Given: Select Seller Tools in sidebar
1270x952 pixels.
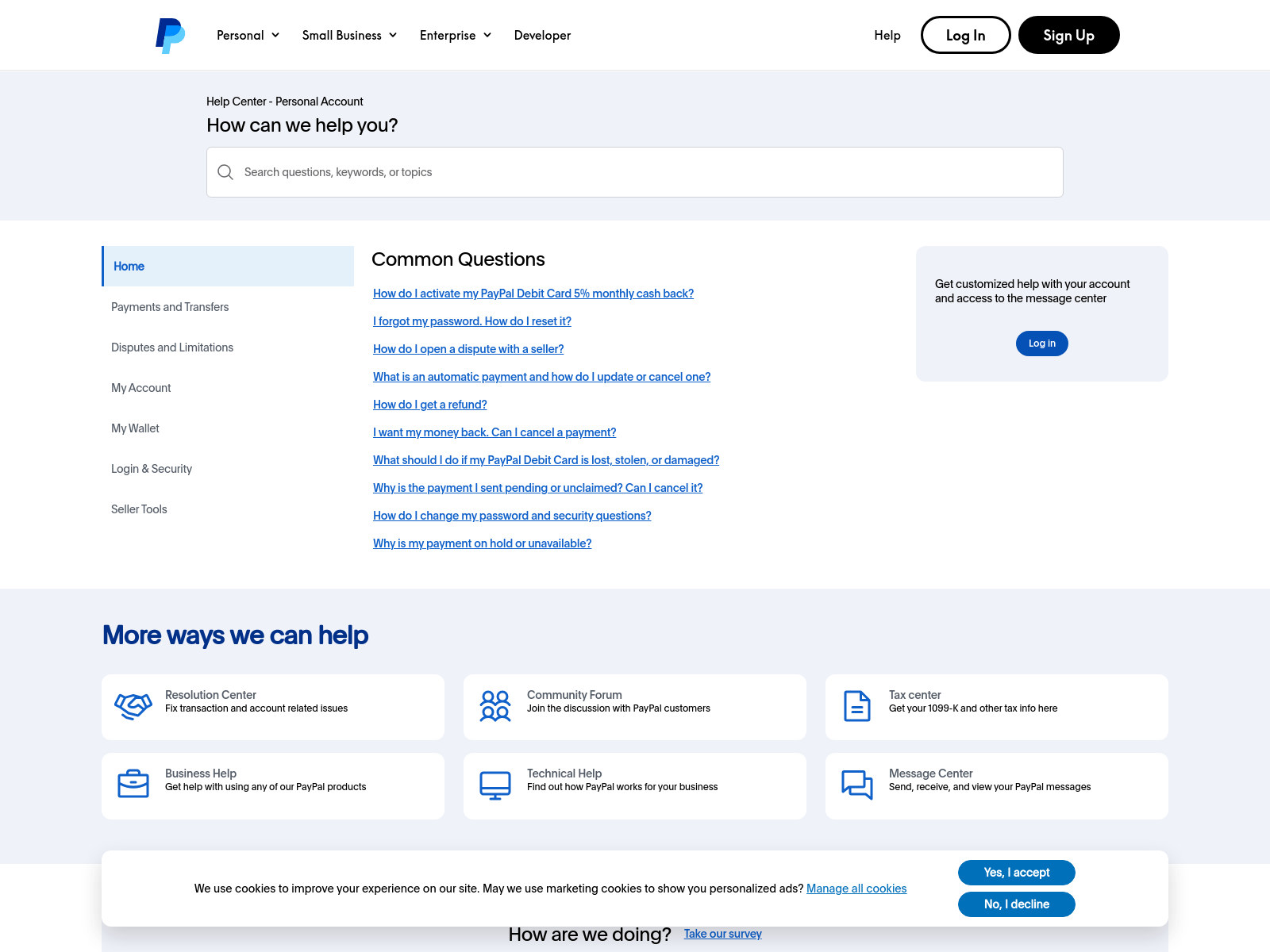Looking at the screenshot, I should tap(139, 509).
